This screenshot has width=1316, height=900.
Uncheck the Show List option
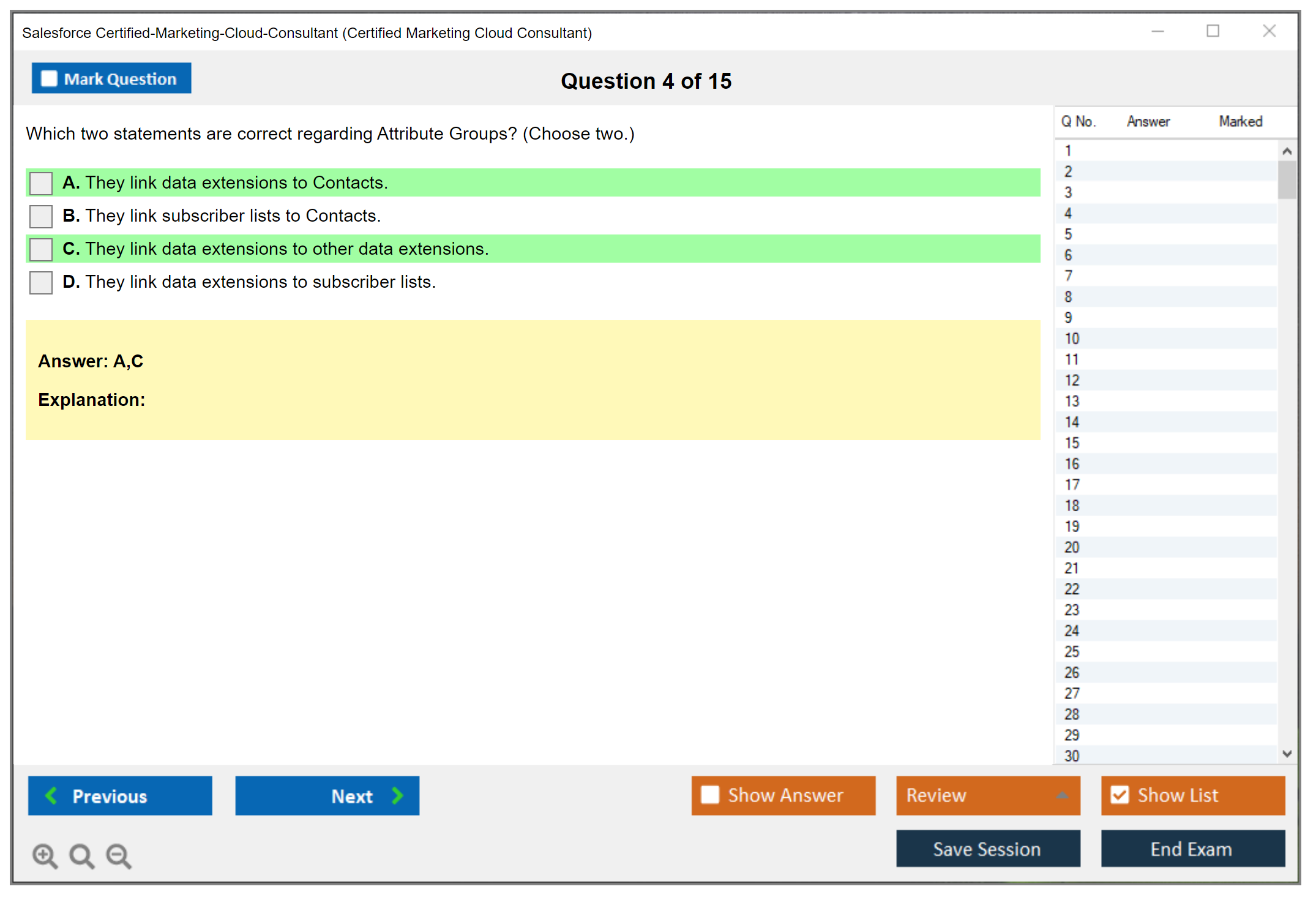pos(1120,795)
